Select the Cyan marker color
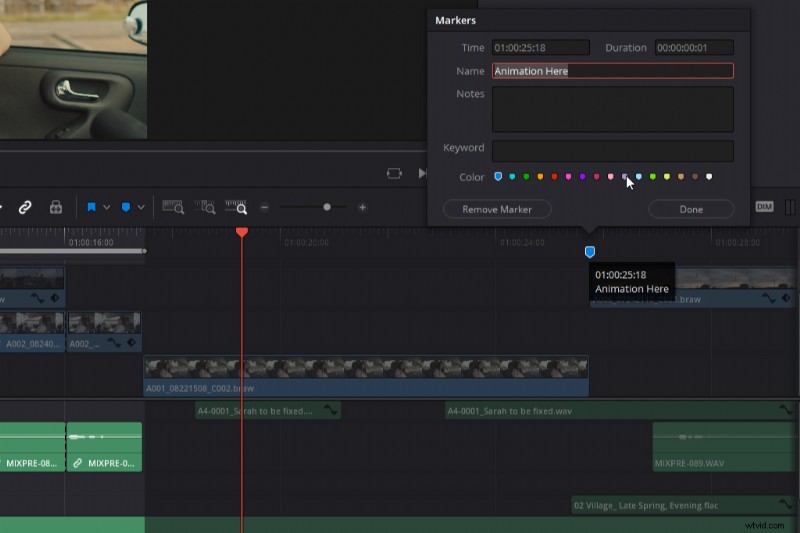The image size is (800, 533). pos(512,176)
